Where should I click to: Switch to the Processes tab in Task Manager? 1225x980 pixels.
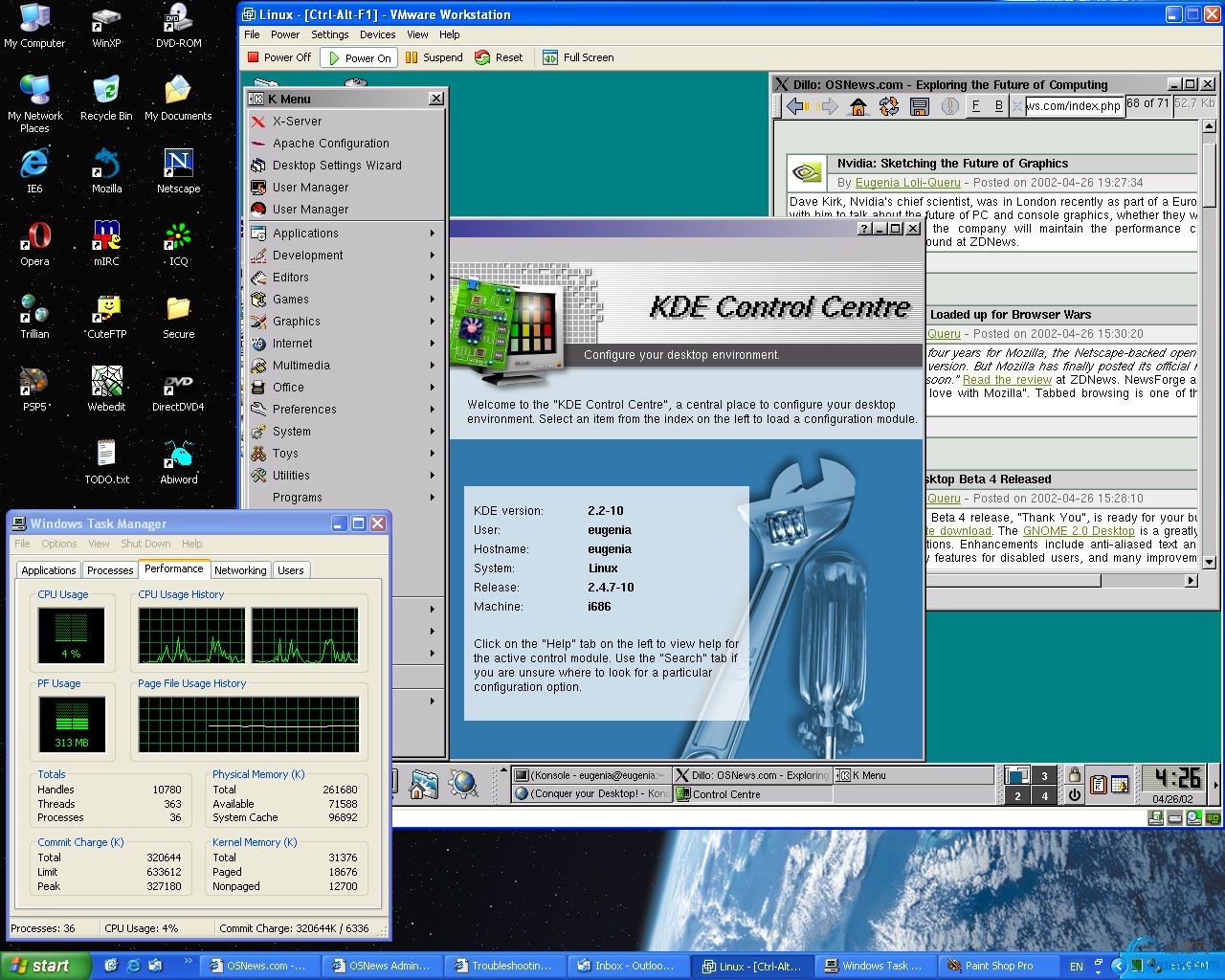110,570
